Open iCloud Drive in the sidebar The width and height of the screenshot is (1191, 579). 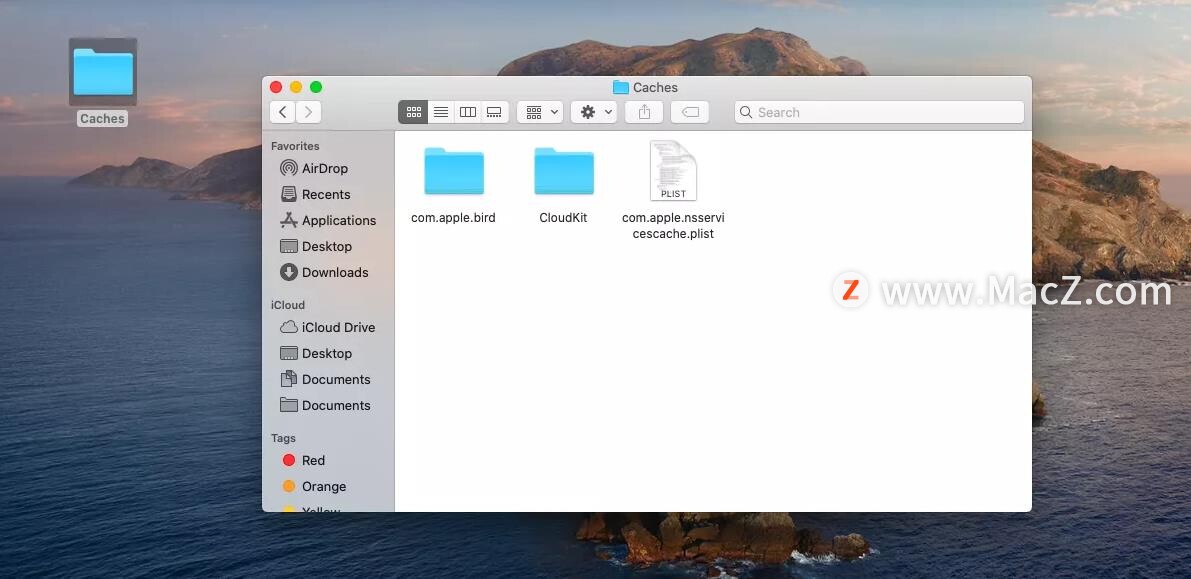tap(327, 327)
